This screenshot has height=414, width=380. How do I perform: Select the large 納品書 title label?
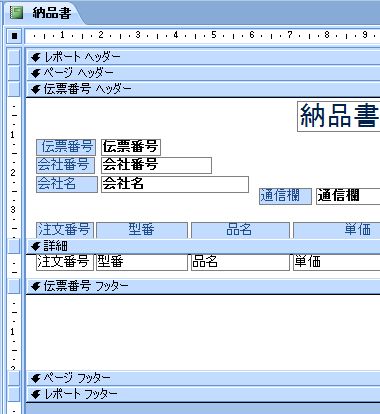(339, 116)
